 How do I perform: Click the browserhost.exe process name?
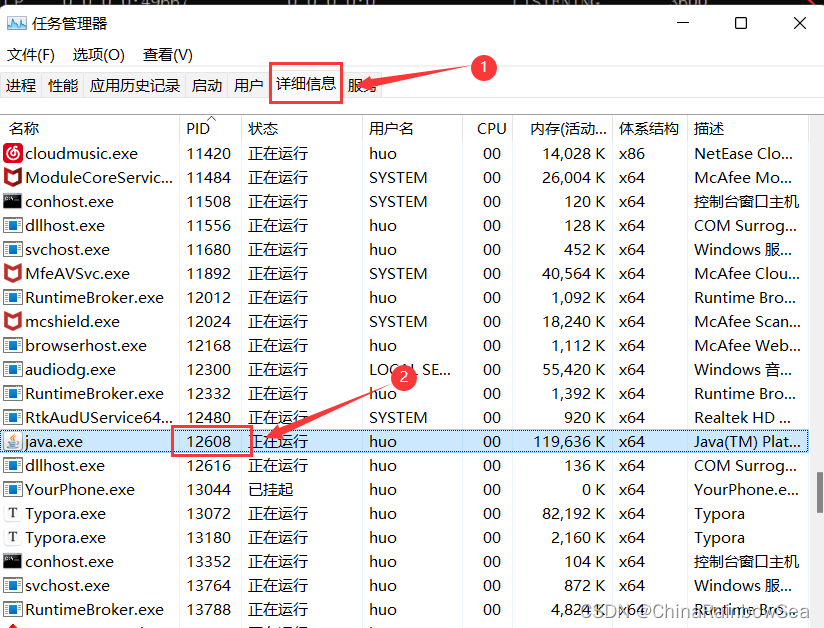tap(86, 345)
